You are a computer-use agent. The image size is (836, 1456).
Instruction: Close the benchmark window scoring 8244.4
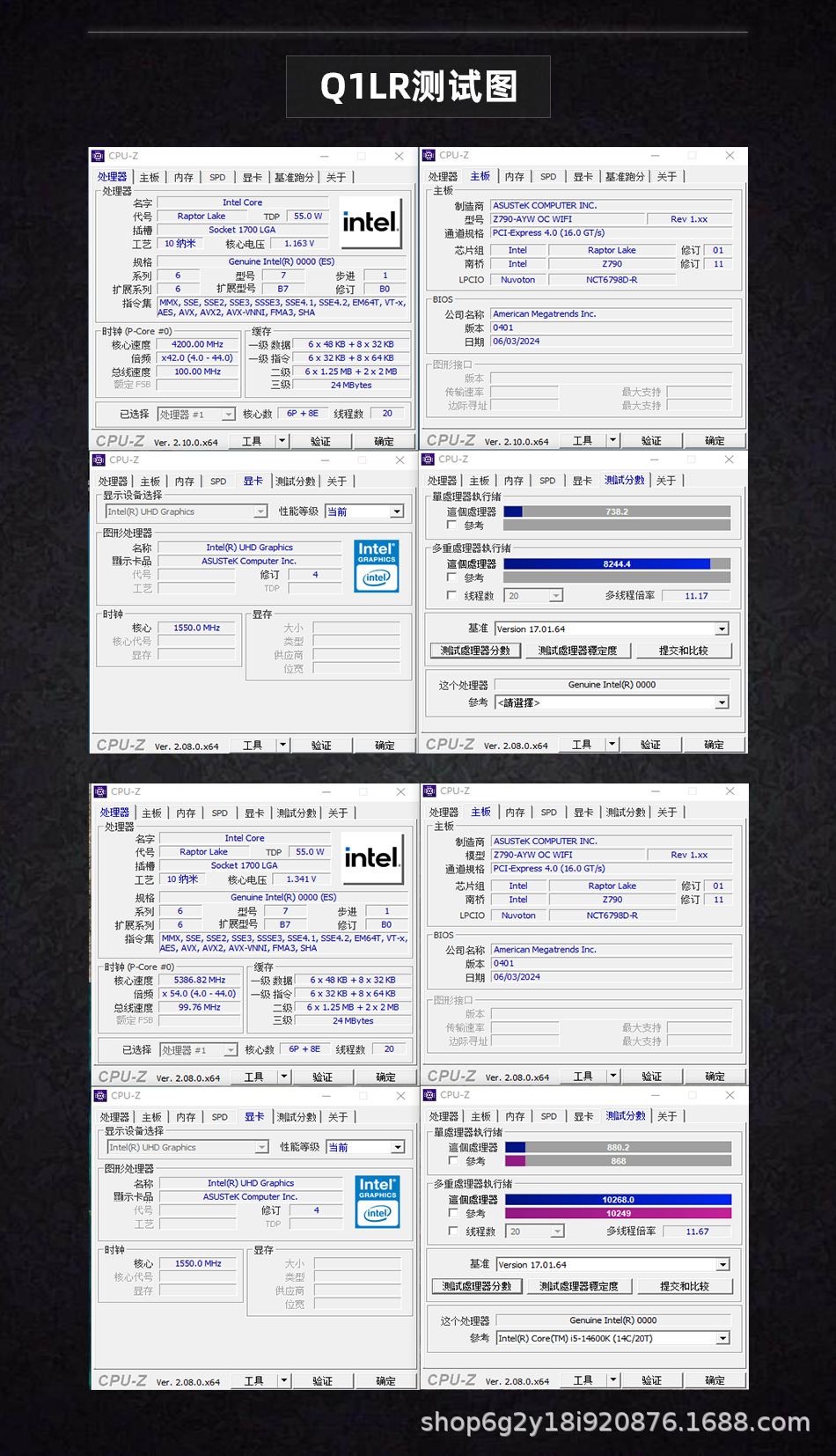tap(729, 459)
